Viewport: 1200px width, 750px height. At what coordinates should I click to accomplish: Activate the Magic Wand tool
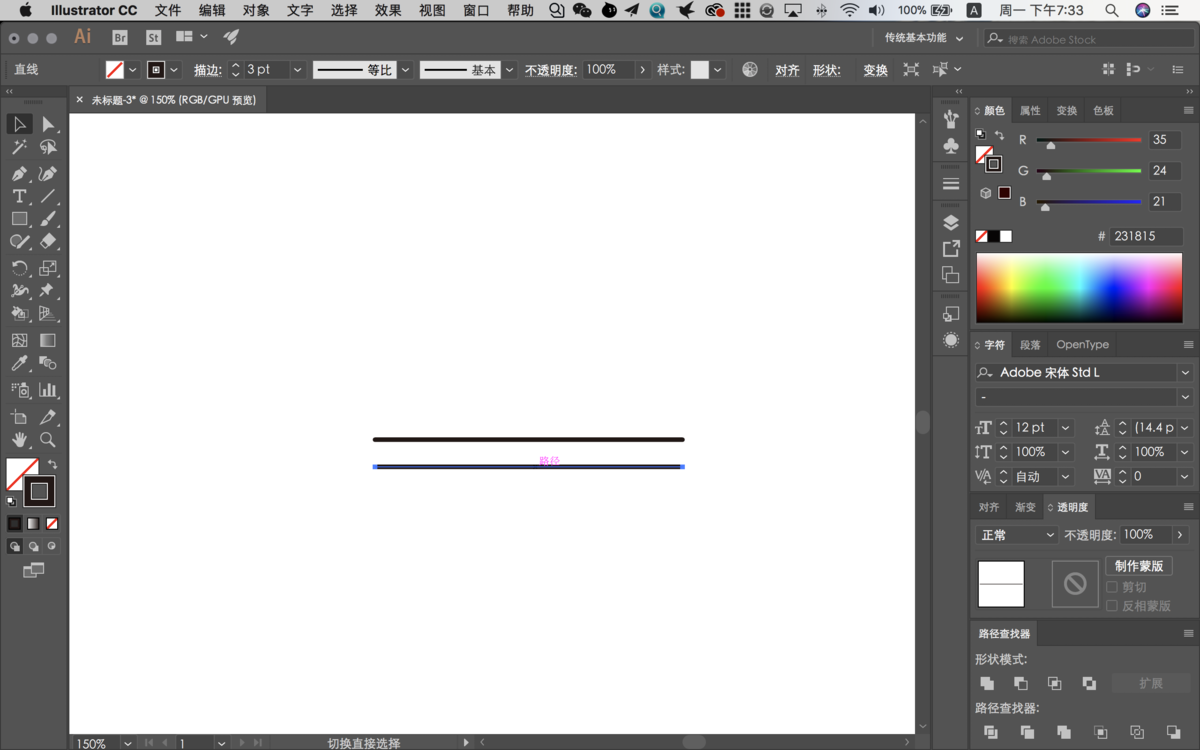(19, 148)
